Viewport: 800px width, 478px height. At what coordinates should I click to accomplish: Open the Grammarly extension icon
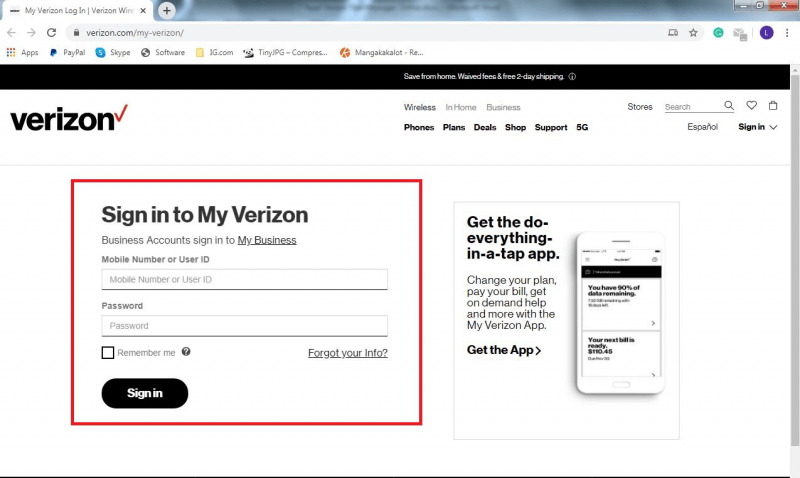pos(718,33)
